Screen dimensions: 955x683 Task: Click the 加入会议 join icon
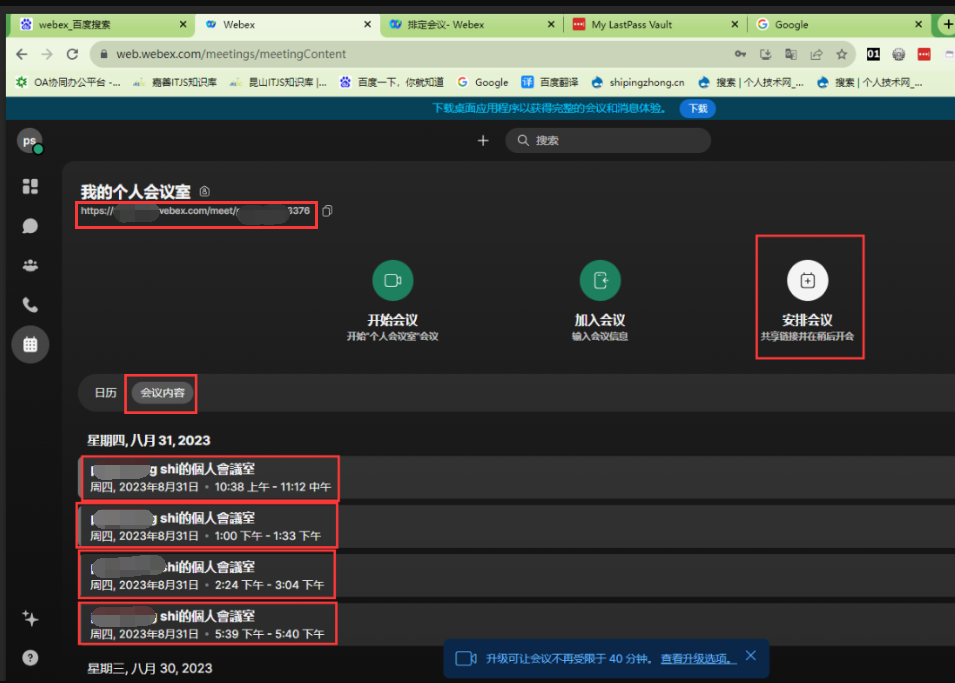600,280
